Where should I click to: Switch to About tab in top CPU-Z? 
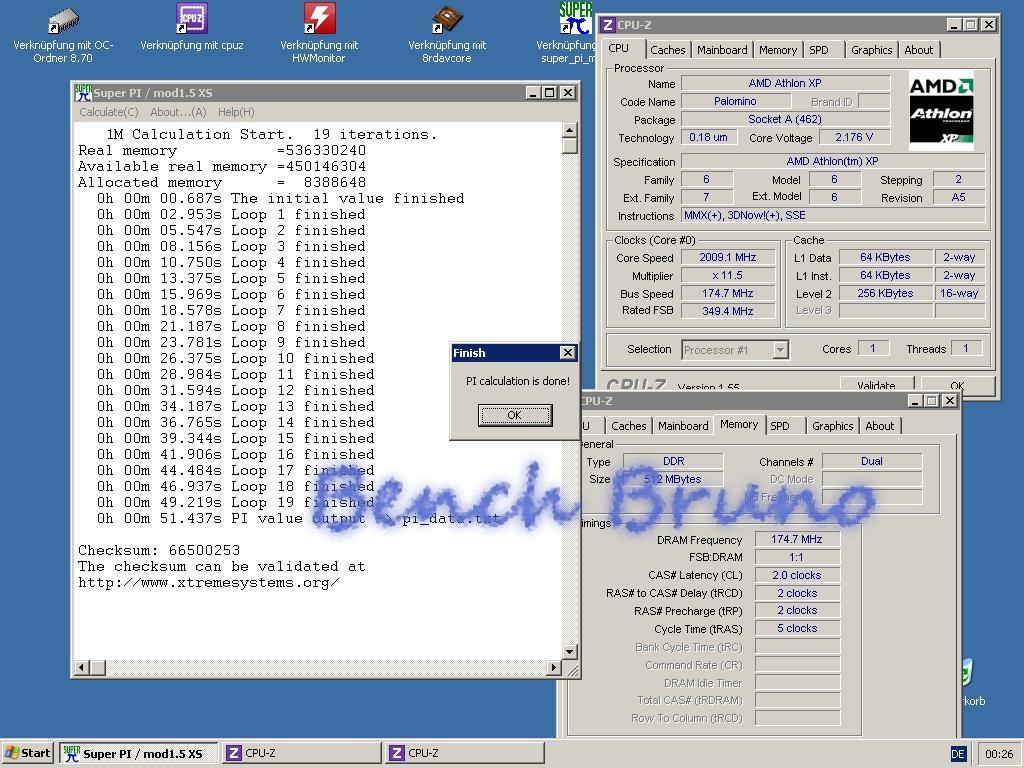coord(918,50)
